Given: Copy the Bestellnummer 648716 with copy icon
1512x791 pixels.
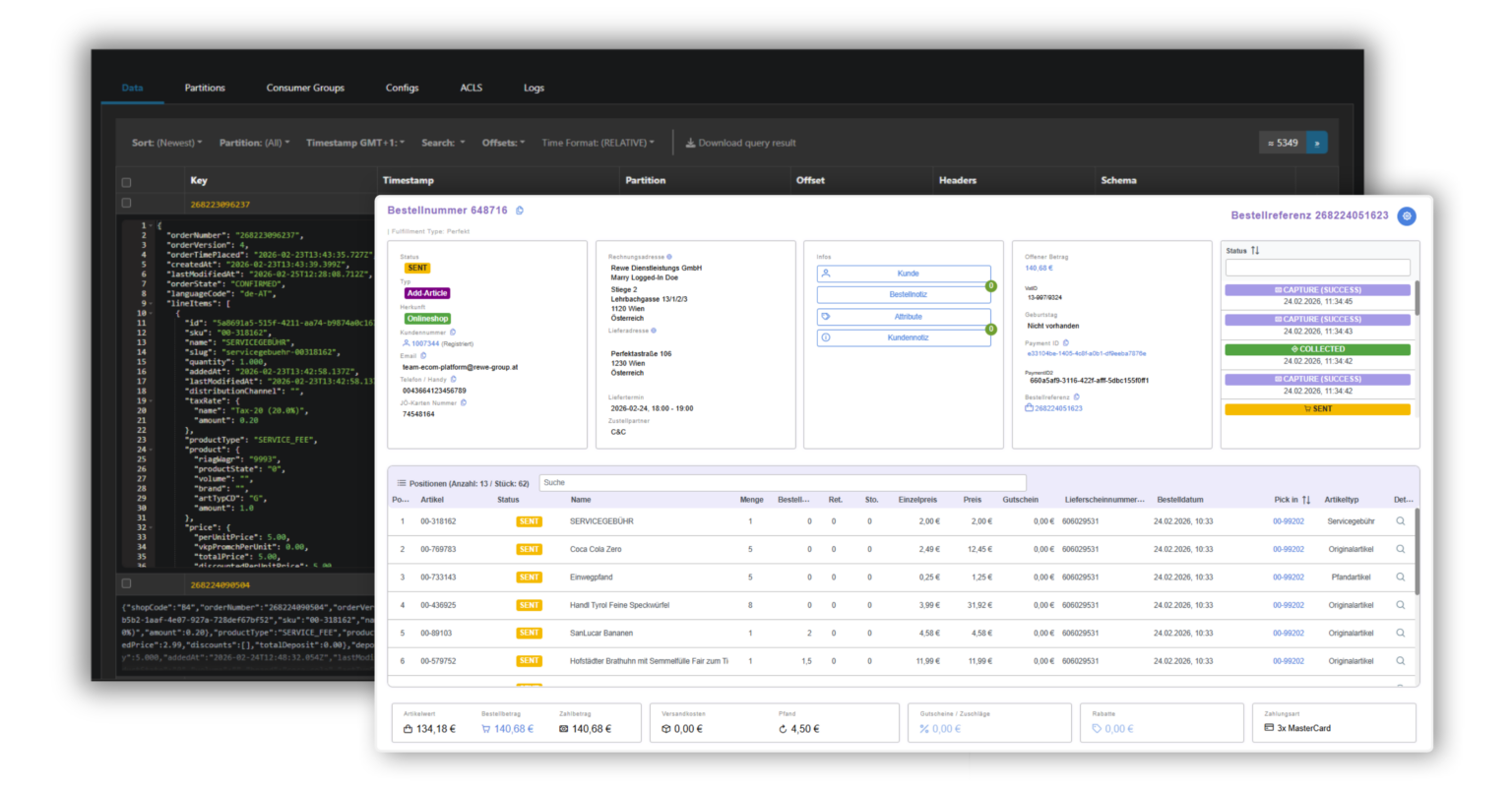Looking at the screenshot, I should point(520,211).
